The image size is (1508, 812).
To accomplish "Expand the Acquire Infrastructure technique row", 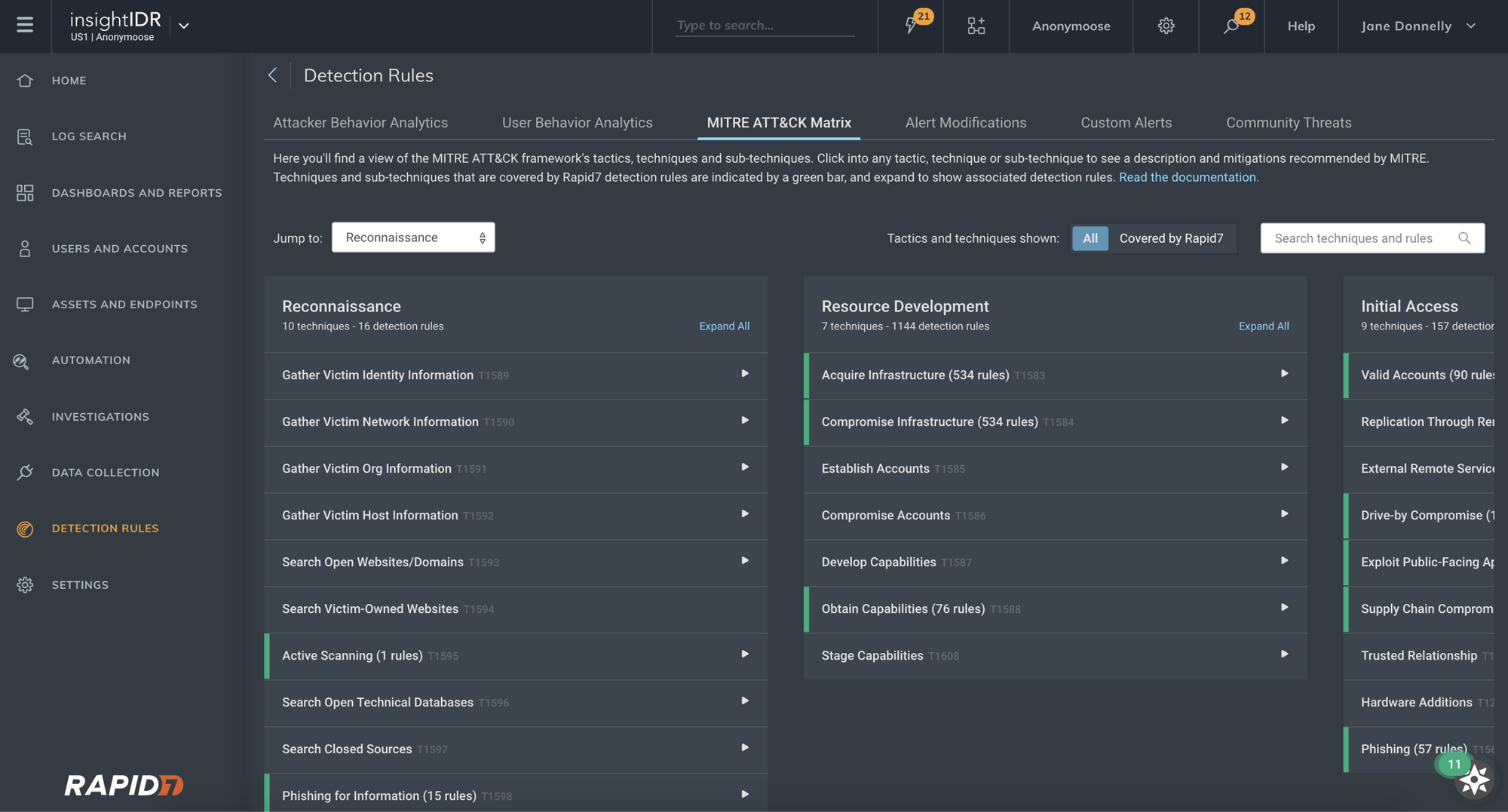I will 1284,374.
